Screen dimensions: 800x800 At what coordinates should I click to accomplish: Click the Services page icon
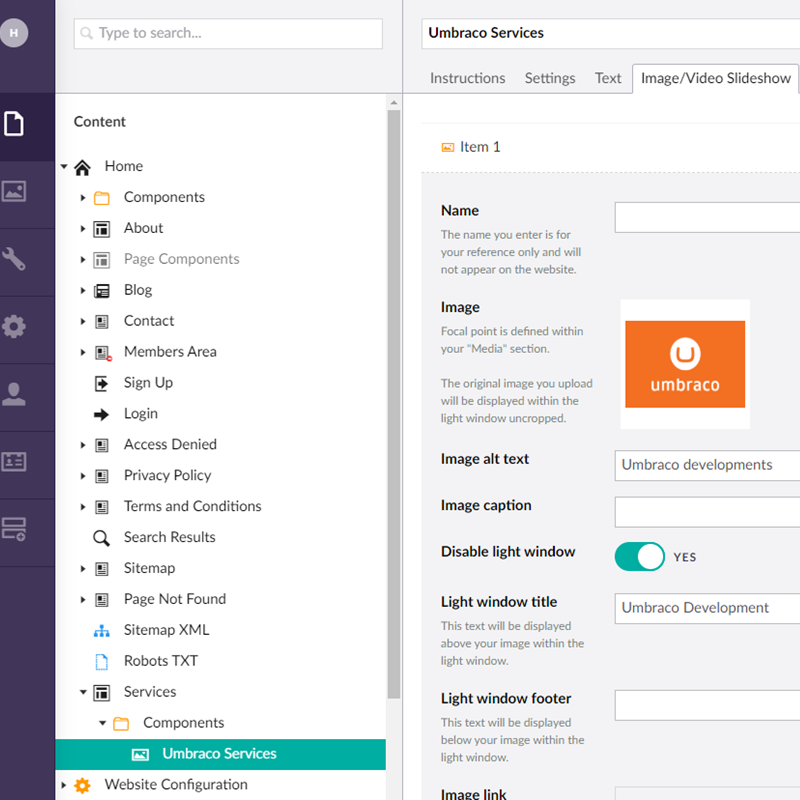click(x=102, y=693)
